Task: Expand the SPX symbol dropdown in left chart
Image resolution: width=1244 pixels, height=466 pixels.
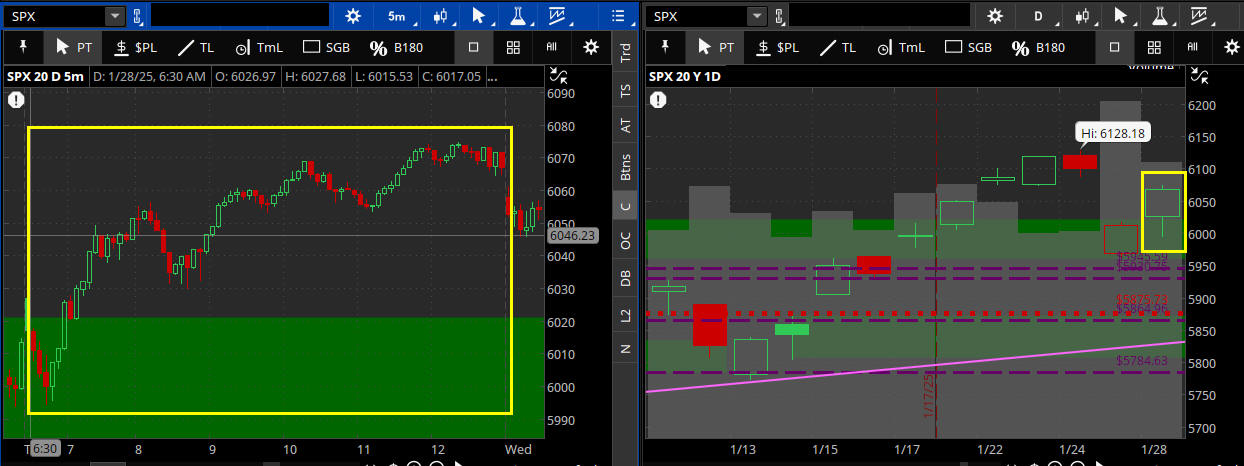Action: [x=114, y=16]
